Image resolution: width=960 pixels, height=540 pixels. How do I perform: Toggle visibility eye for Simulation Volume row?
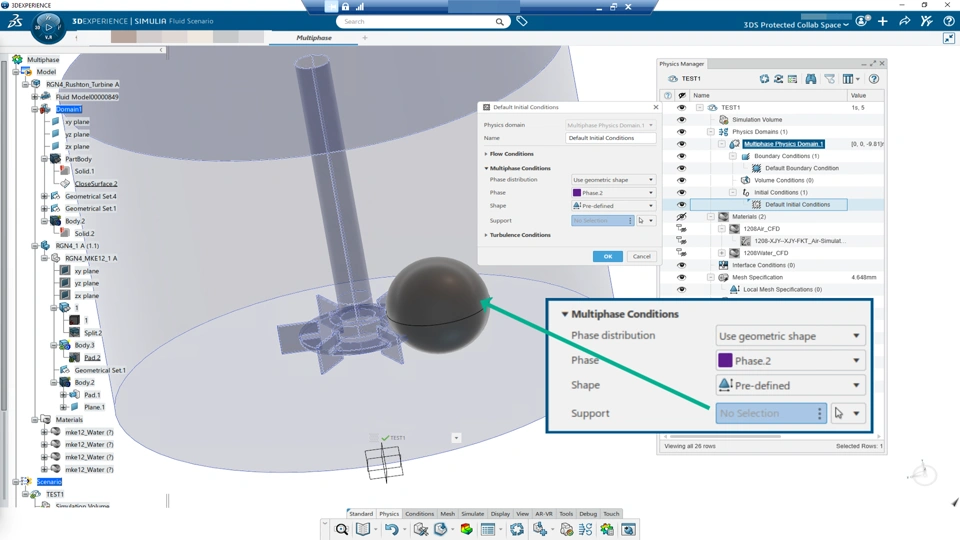click(x=681, y=120)
